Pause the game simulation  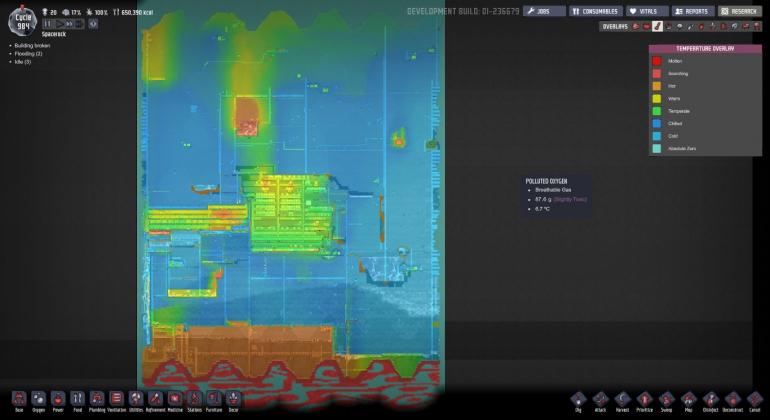tap(47, 23)
